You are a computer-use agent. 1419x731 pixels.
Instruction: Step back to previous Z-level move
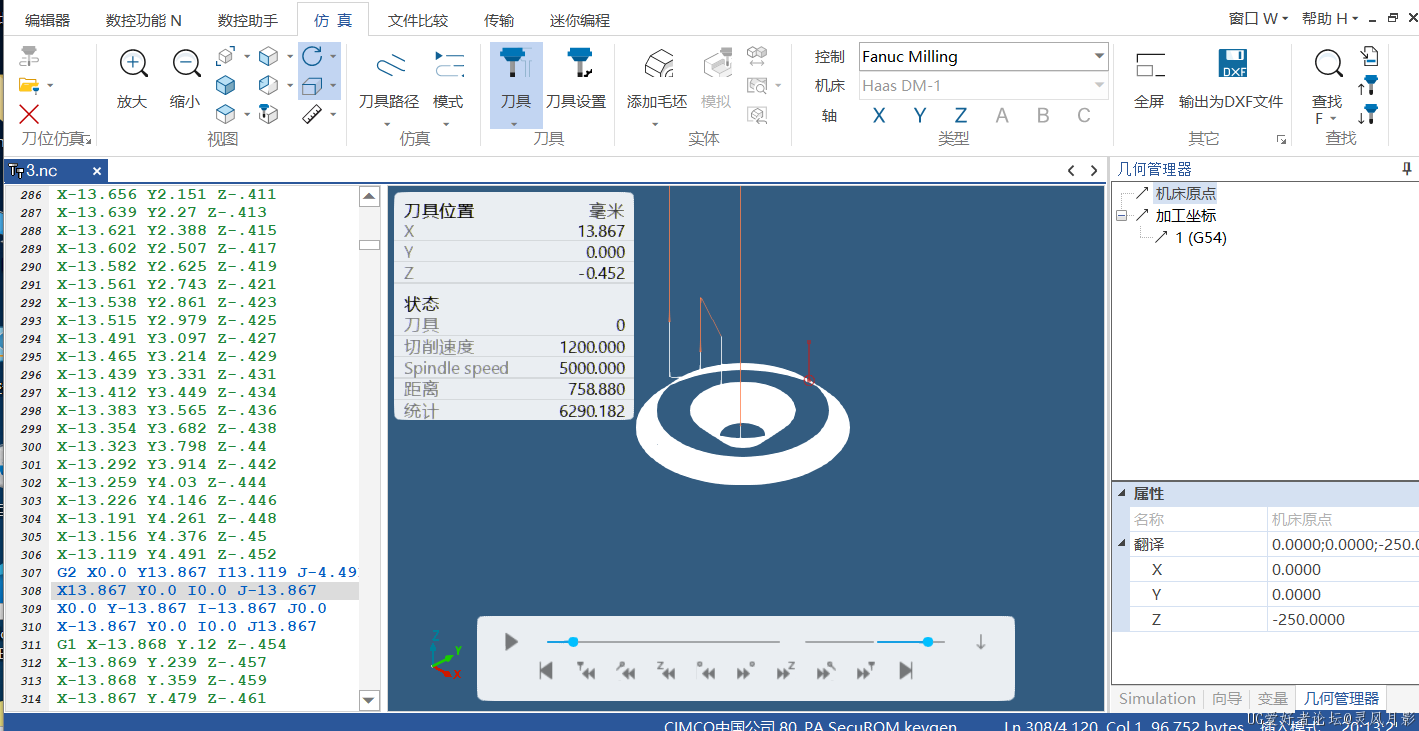(666, 671)
